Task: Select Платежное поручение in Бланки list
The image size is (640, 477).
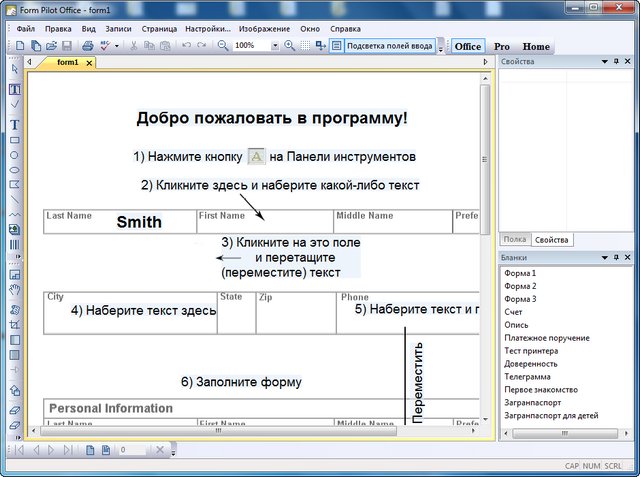Action: 547,338
